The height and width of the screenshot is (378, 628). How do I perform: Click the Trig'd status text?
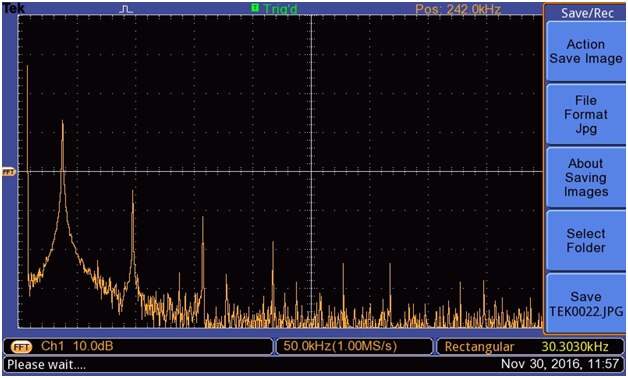pos(280,8)
